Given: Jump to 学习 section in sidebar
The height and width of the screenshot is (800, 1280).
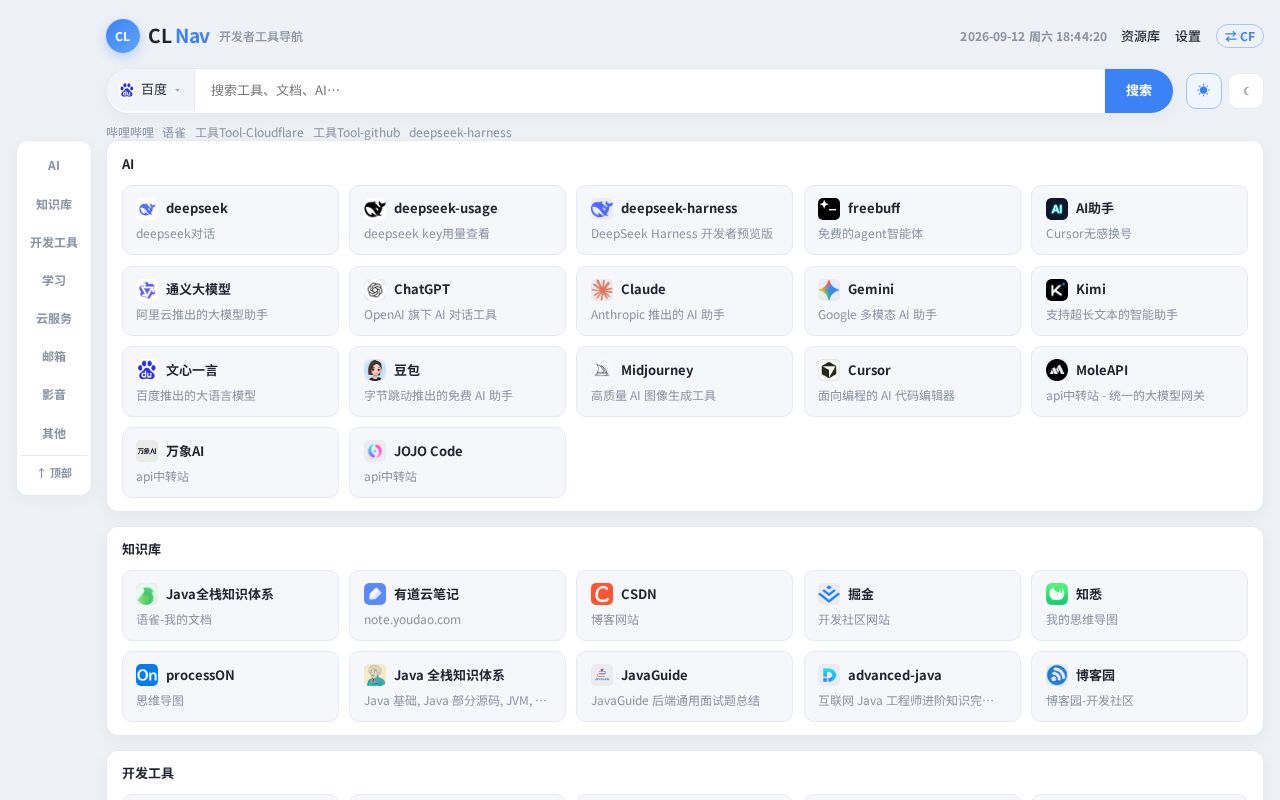Looking at the screenshot, I should [54, 280].
